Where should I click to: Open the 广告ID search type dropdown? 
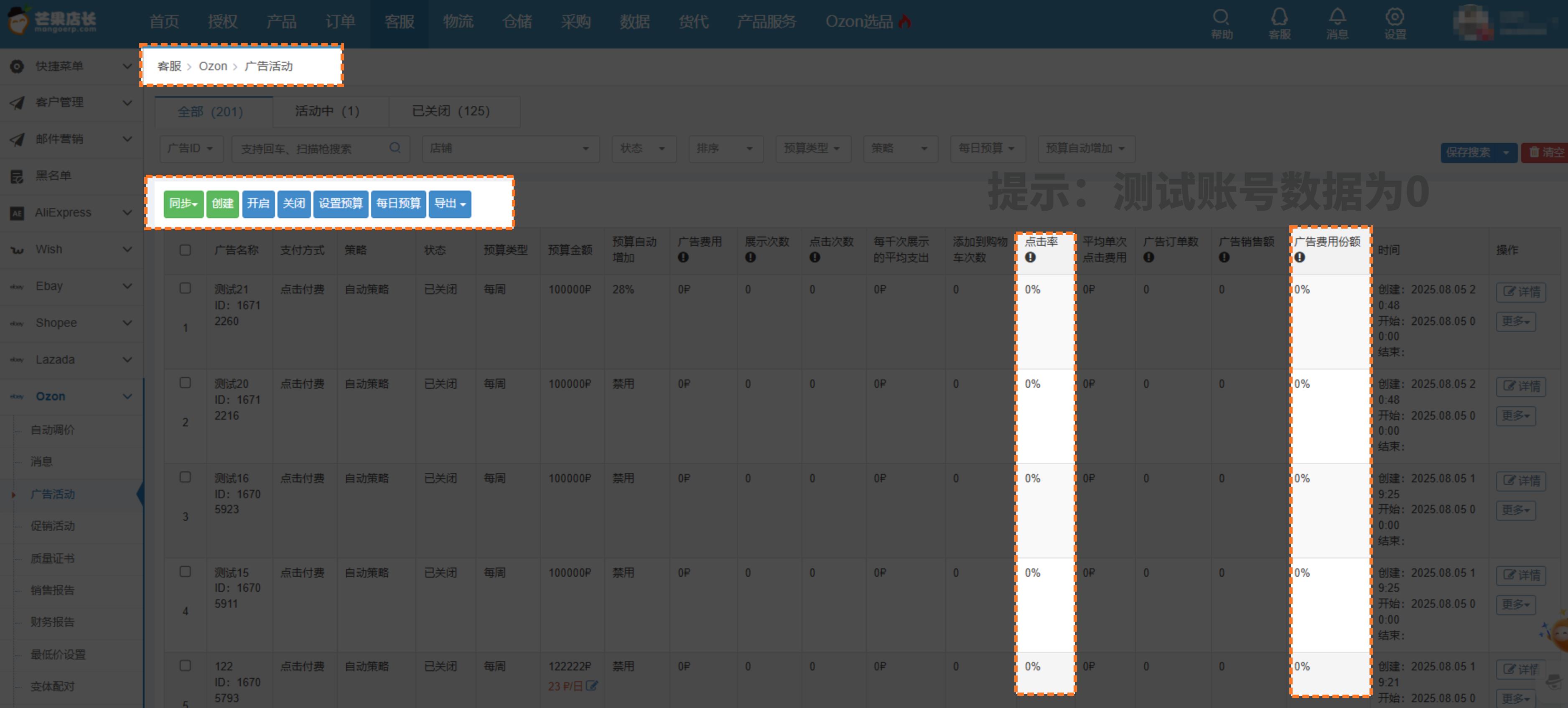191,148
